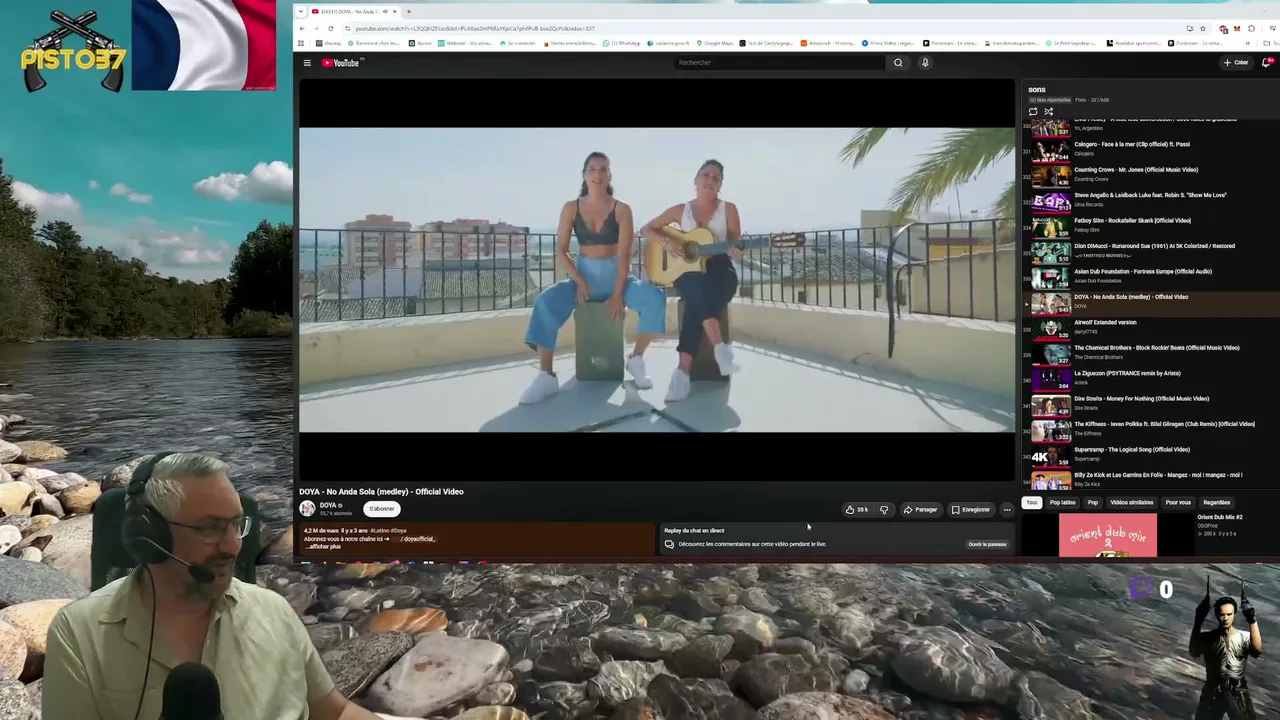The width and height of the screenshot is (1280, 720).
Task: Open a new browser tab
Action: point(408,12)
